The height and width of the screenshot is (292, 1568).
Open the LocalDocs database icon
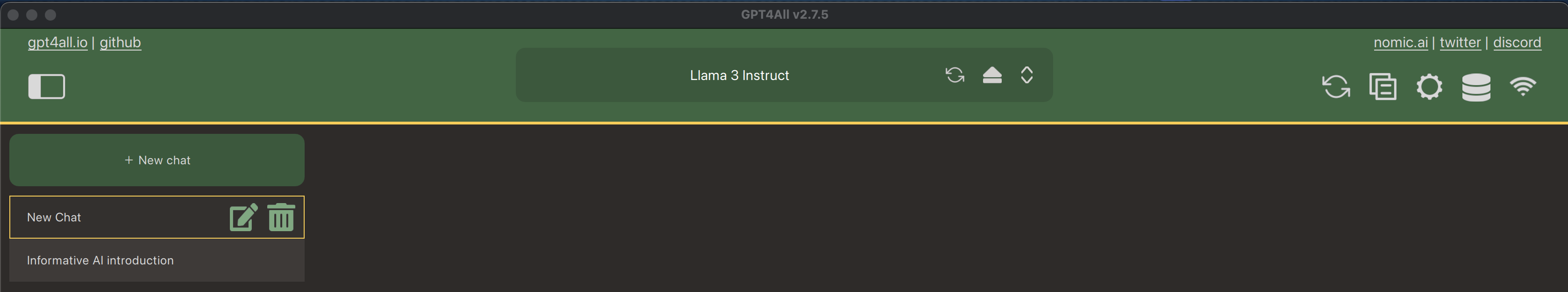(1475, 87)
